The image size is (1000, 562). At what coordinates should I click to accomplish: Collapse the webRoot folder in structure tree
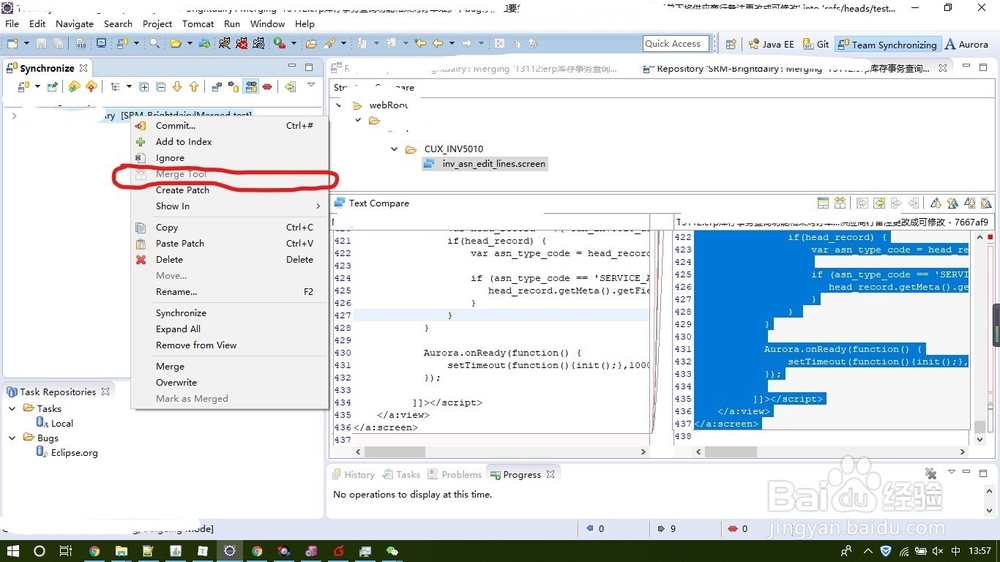(339, 105)
